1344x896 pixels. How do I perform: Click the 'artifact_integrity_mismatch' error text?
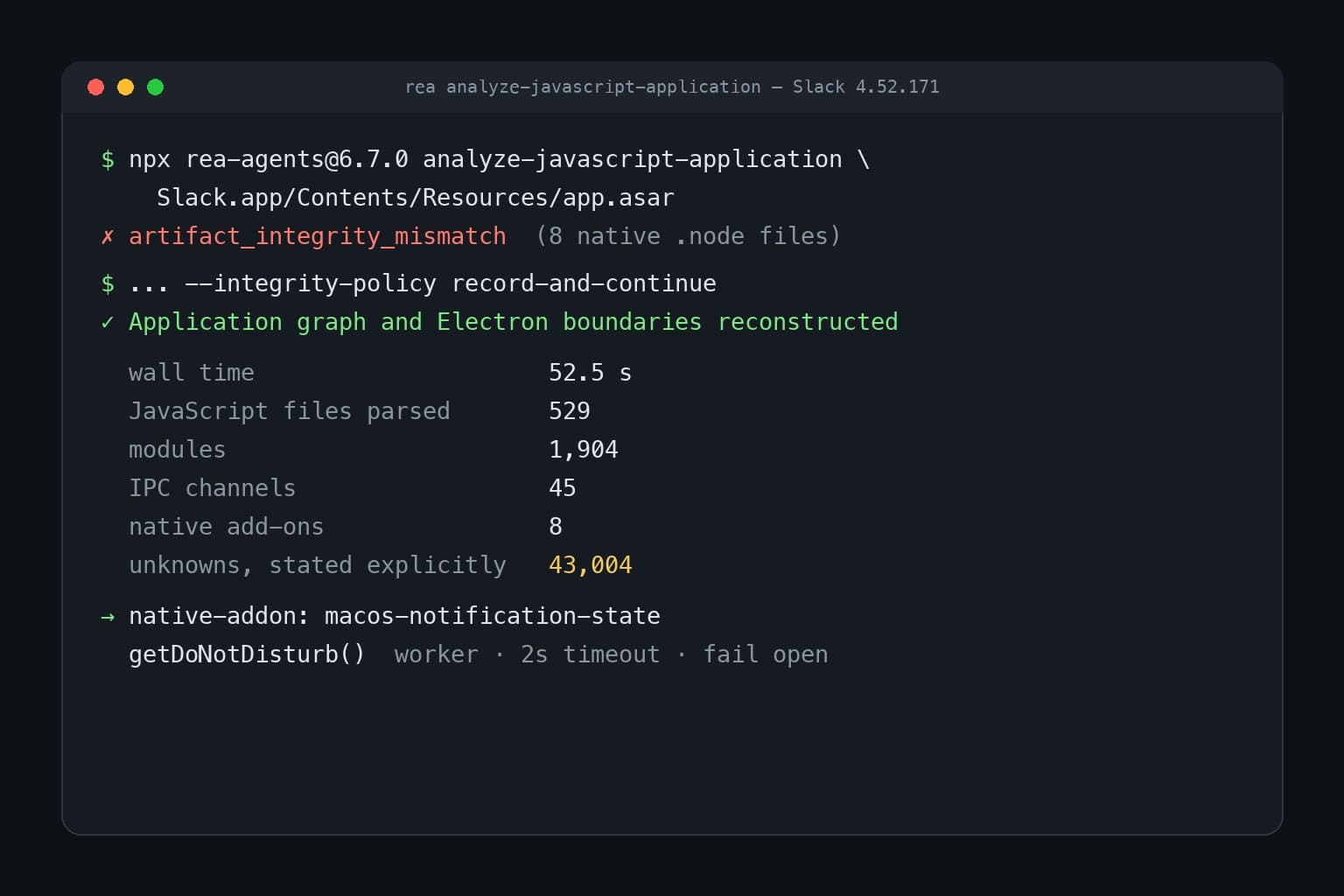(318, 236)
